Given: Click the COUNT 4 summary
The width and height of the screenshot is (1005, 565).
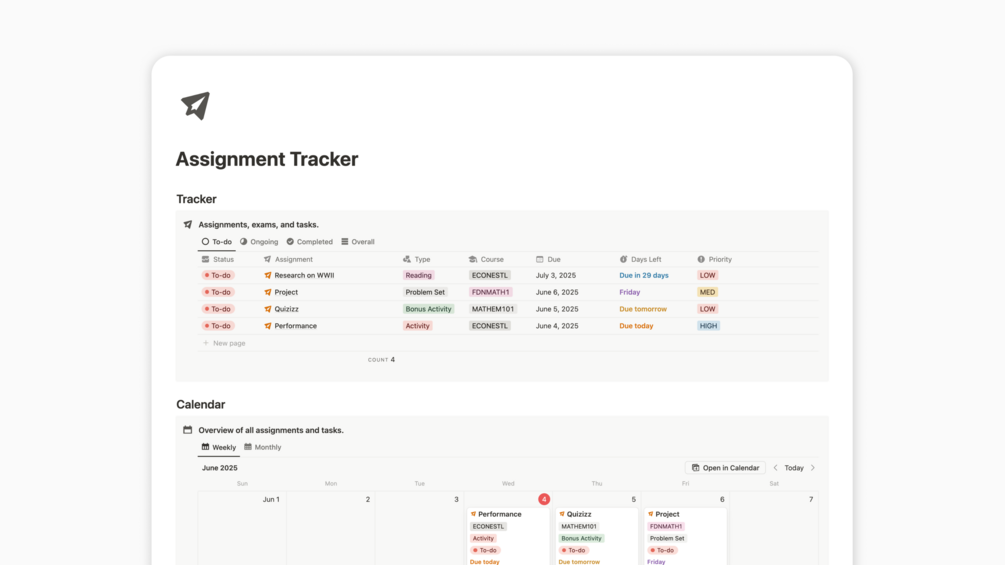Looking at the screenshot, I should coord(381,360).
